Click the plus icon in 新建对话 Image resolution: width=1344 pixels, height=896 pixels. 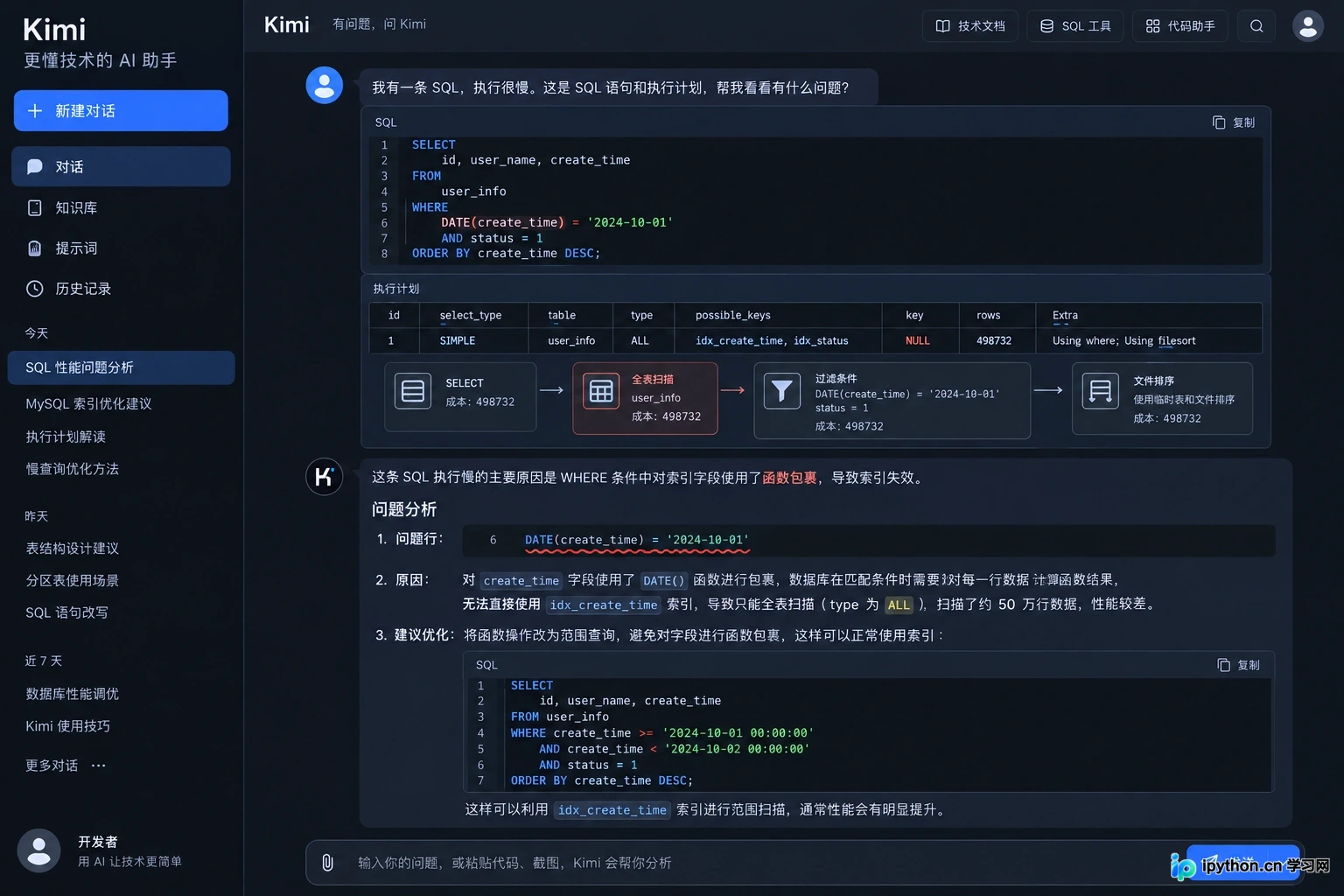click(x=35, y=110)
